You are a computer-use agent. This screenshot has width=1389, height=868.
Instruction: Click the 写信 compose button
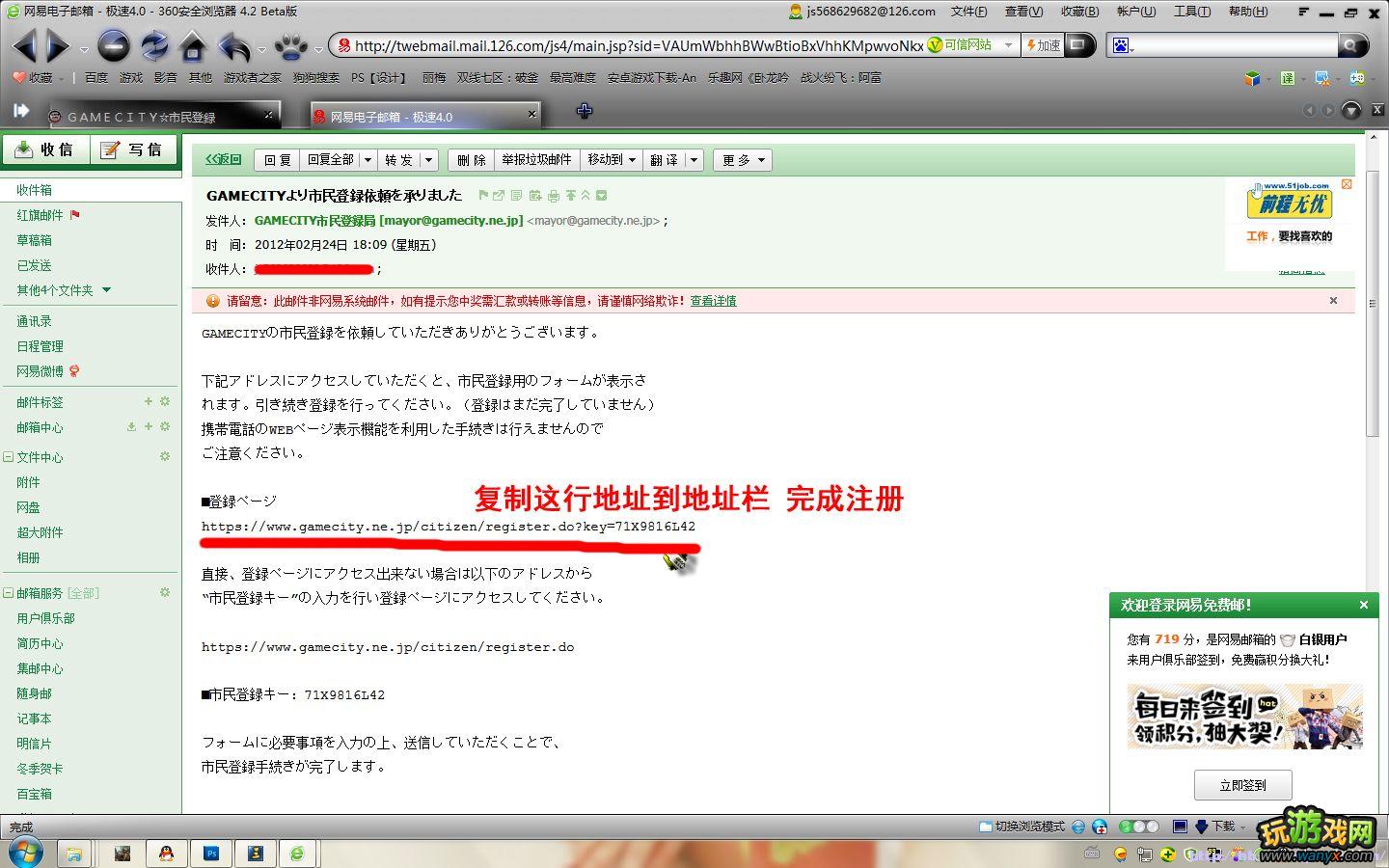click(x=134, y=149)
